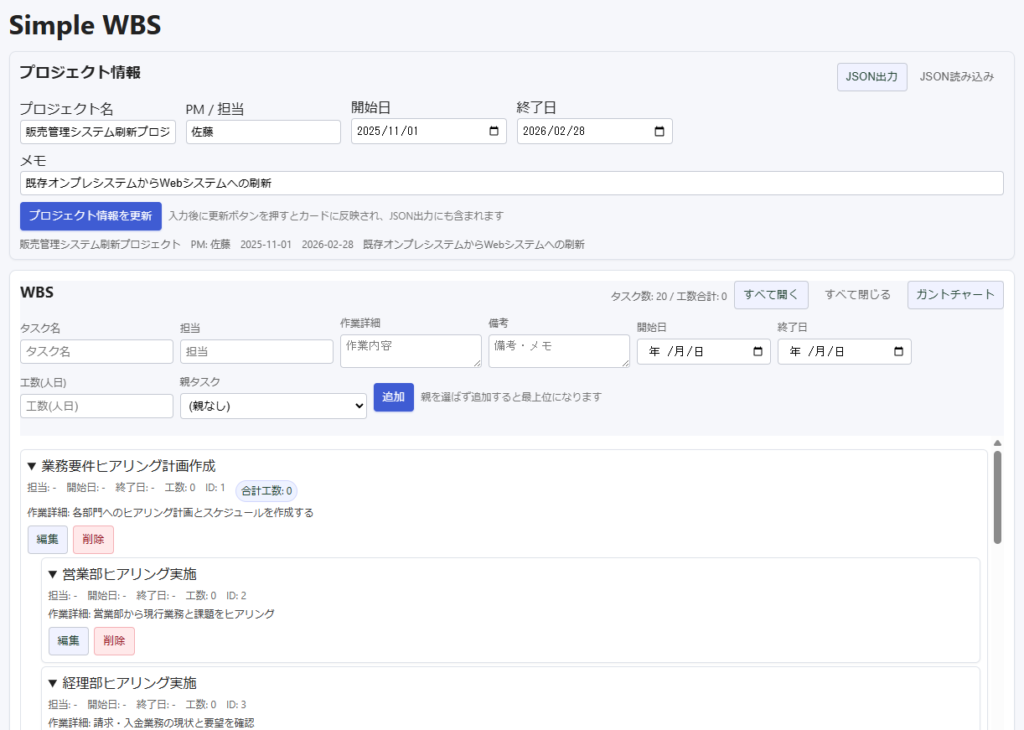Viewport: 1024px width, 730px height.
Task: Collapse all tasks with すべて閉じる
Action: pos(857,295)
